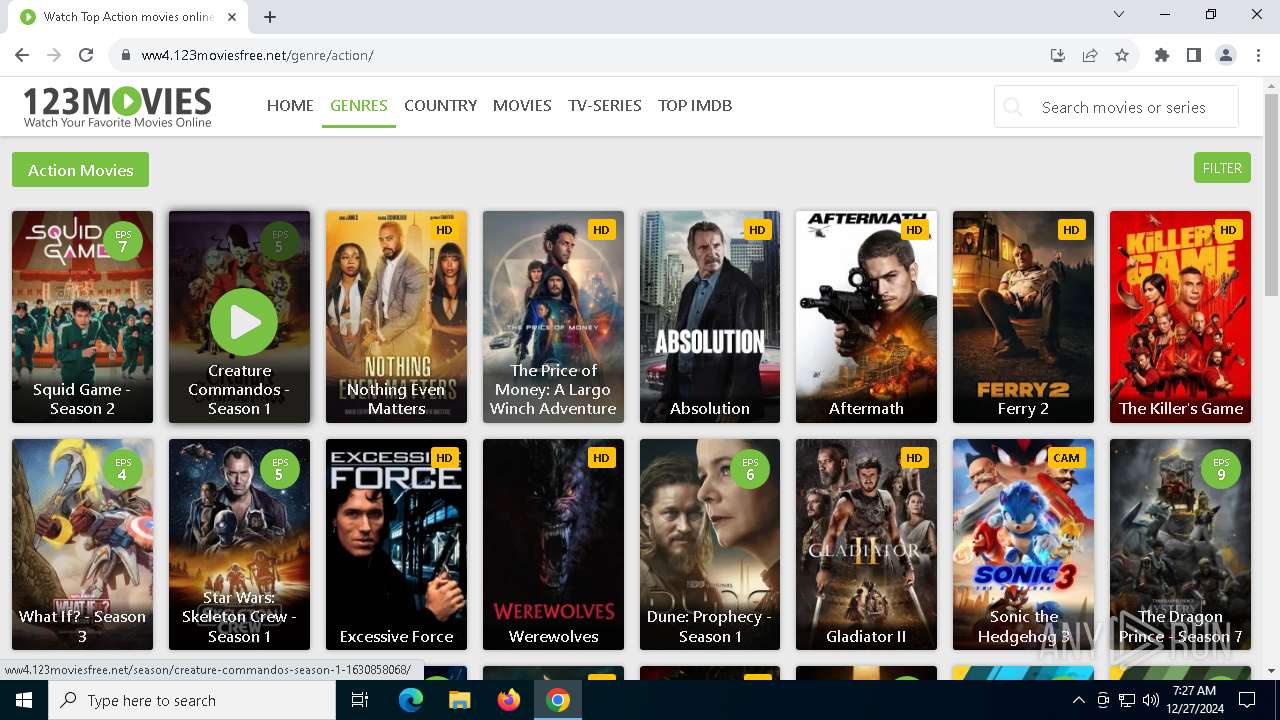Image resolution: width=1280 pixels, height=720 pixels.
Task: Open File Explorer from taskbar
Action: pos(459,700)
